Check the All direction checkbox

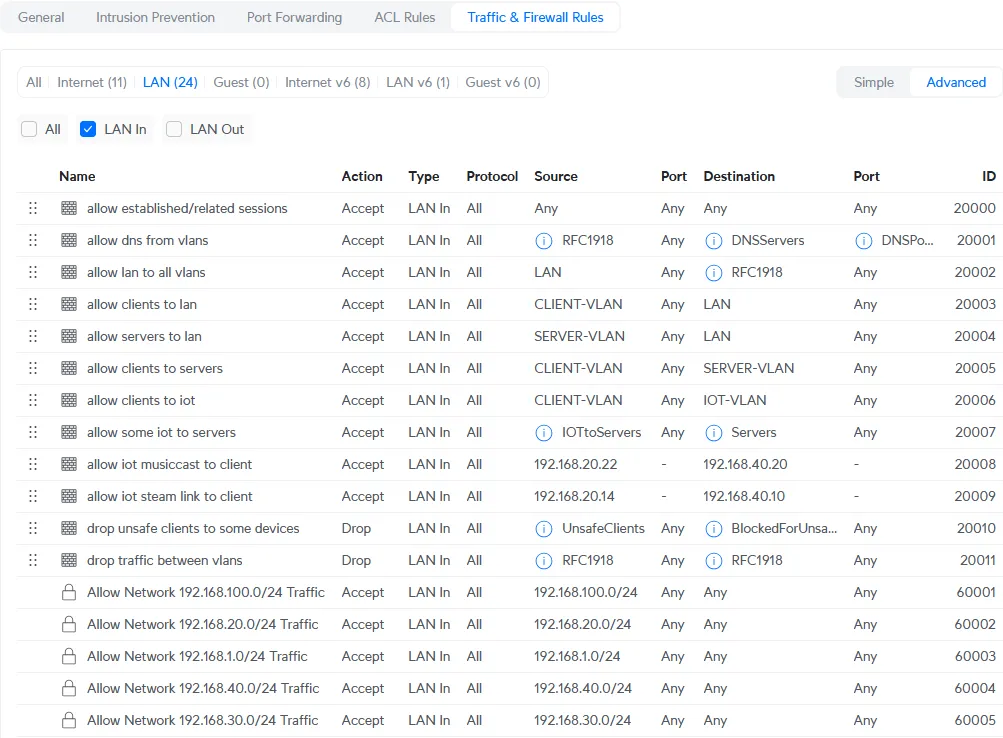tap(30, 129)
